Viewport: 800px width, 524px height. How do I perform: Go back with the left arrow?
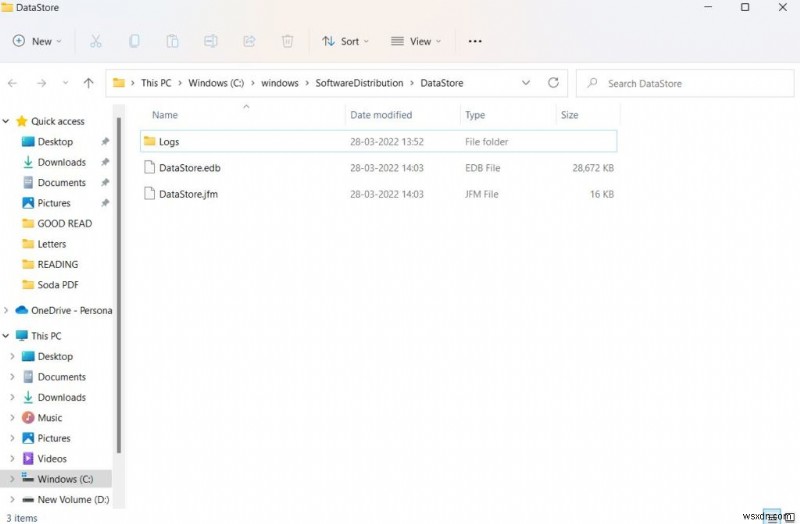13,83
